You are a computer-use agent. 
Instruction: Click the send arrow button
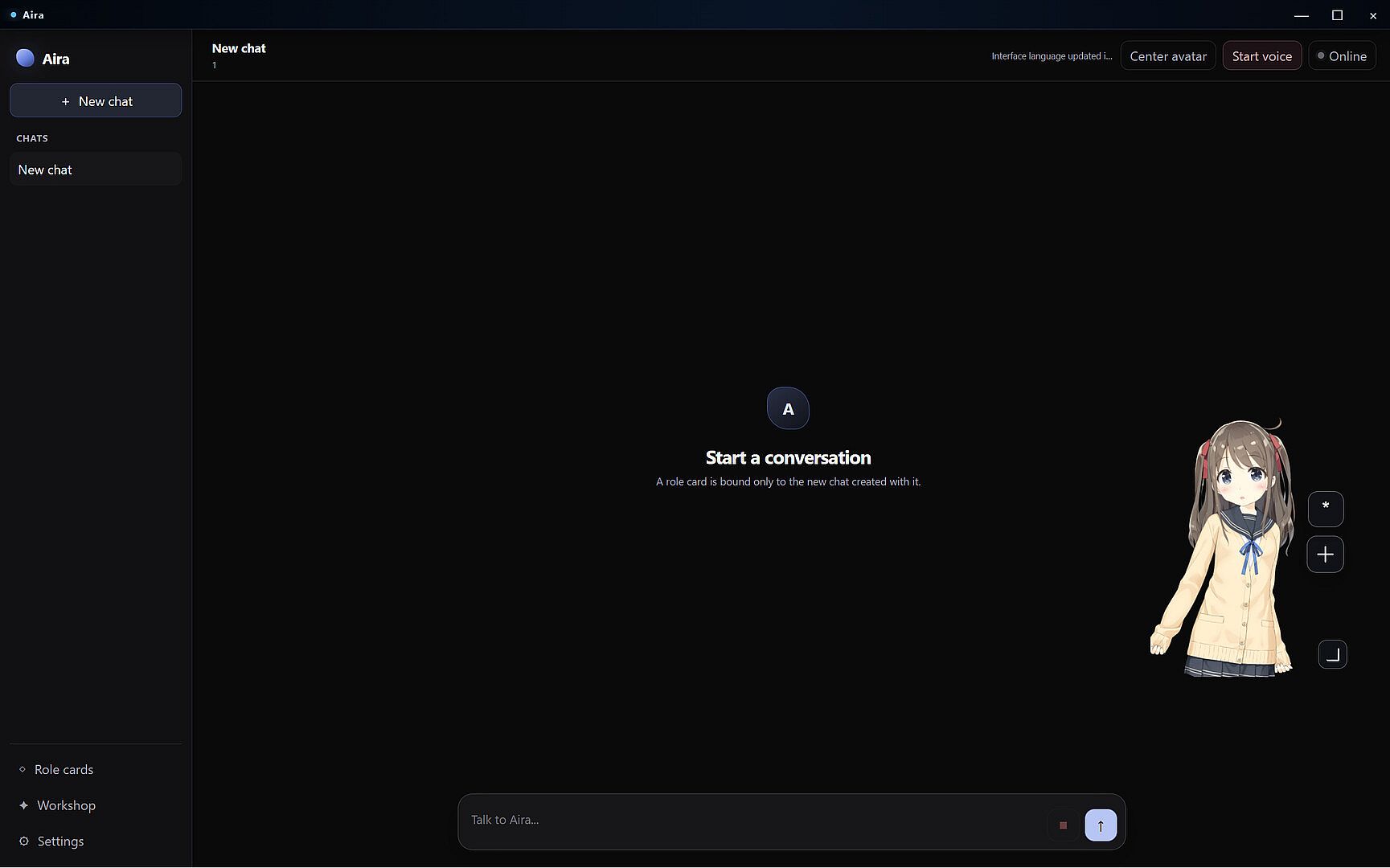tap(1101, 825)
